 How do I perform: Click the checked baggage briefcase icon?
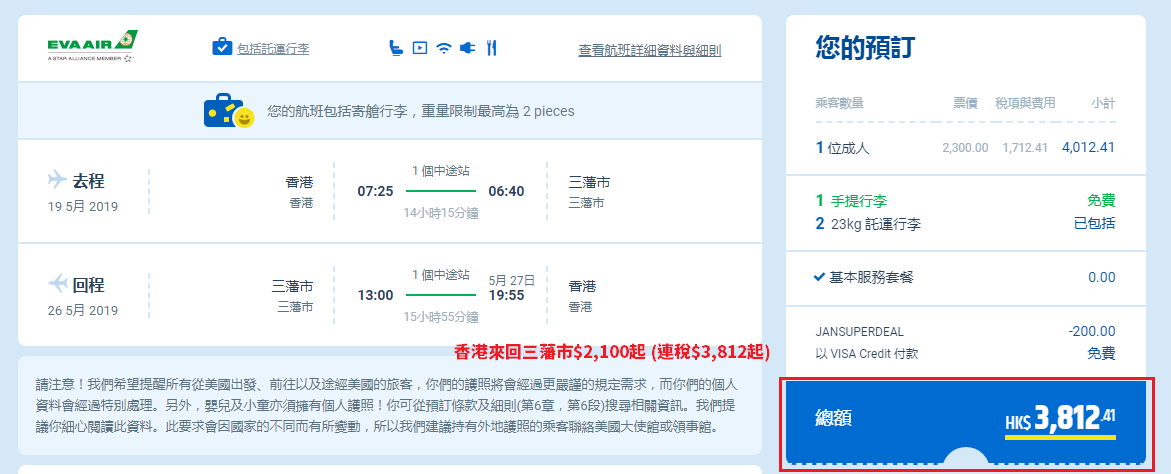coord(223,47)
